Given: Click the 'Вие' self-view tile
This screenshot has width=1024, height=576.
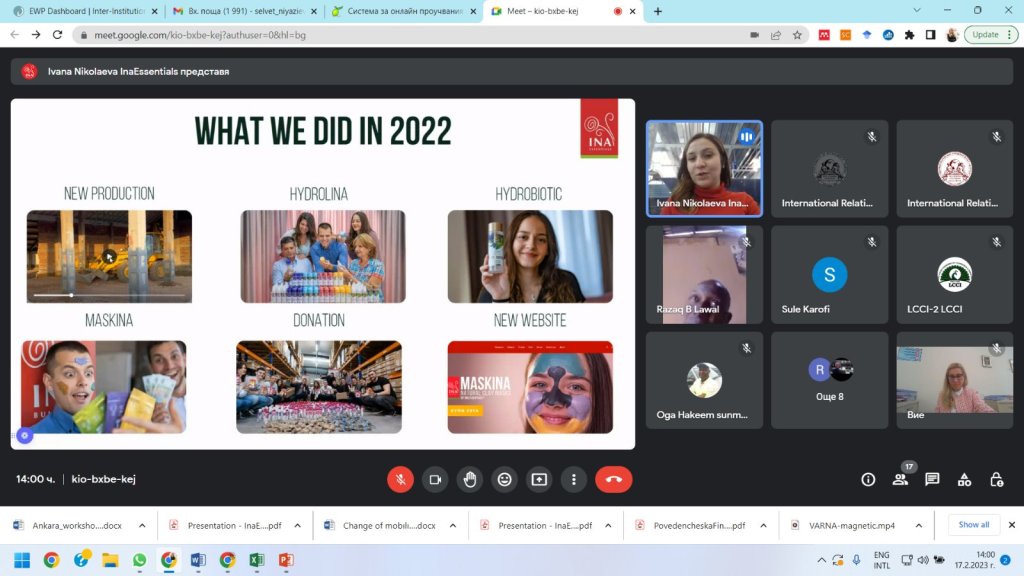Looking at the screenshot, I should tap(954, 380).
